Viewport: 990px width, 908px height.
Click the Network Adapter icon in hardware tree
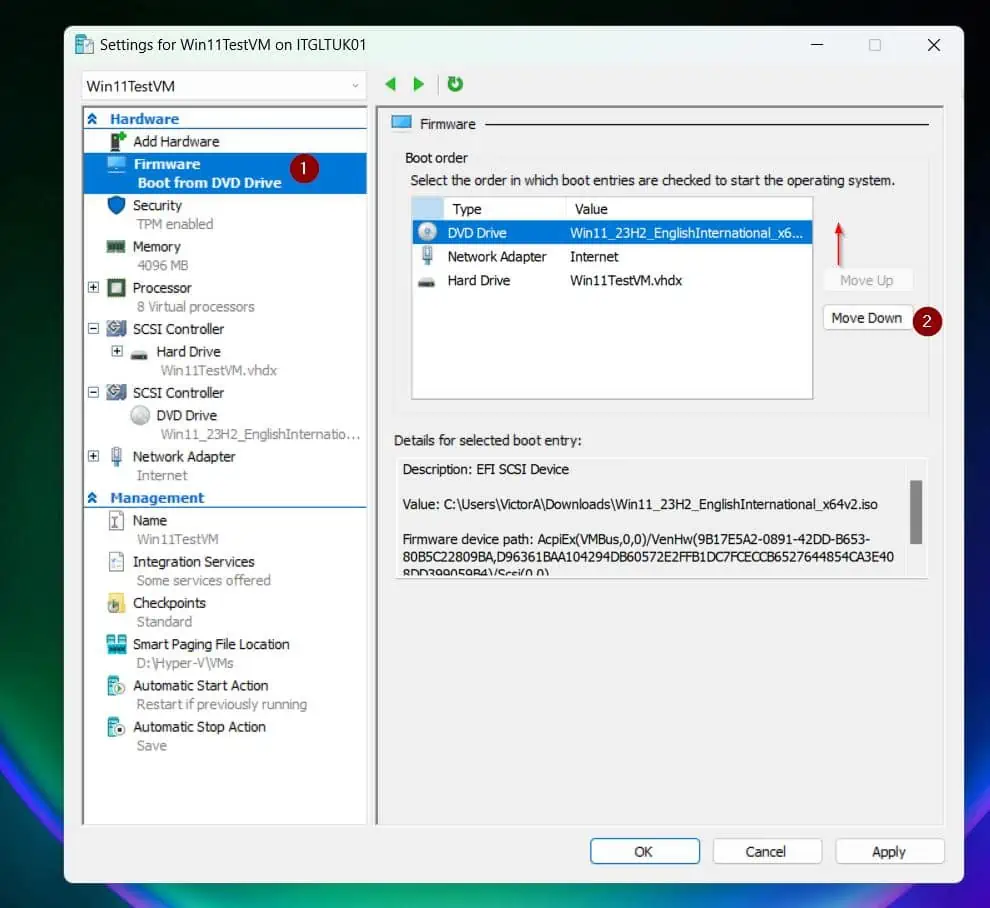click(116, 456)
